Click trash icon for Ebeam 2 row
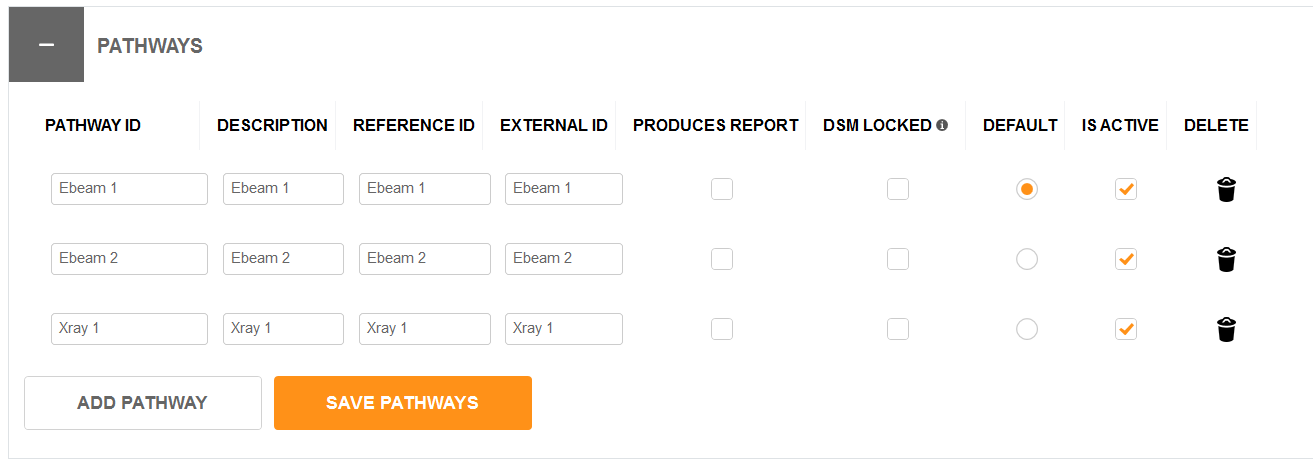This screenshot has height=472, width=1313. (x=1226, y=259)
